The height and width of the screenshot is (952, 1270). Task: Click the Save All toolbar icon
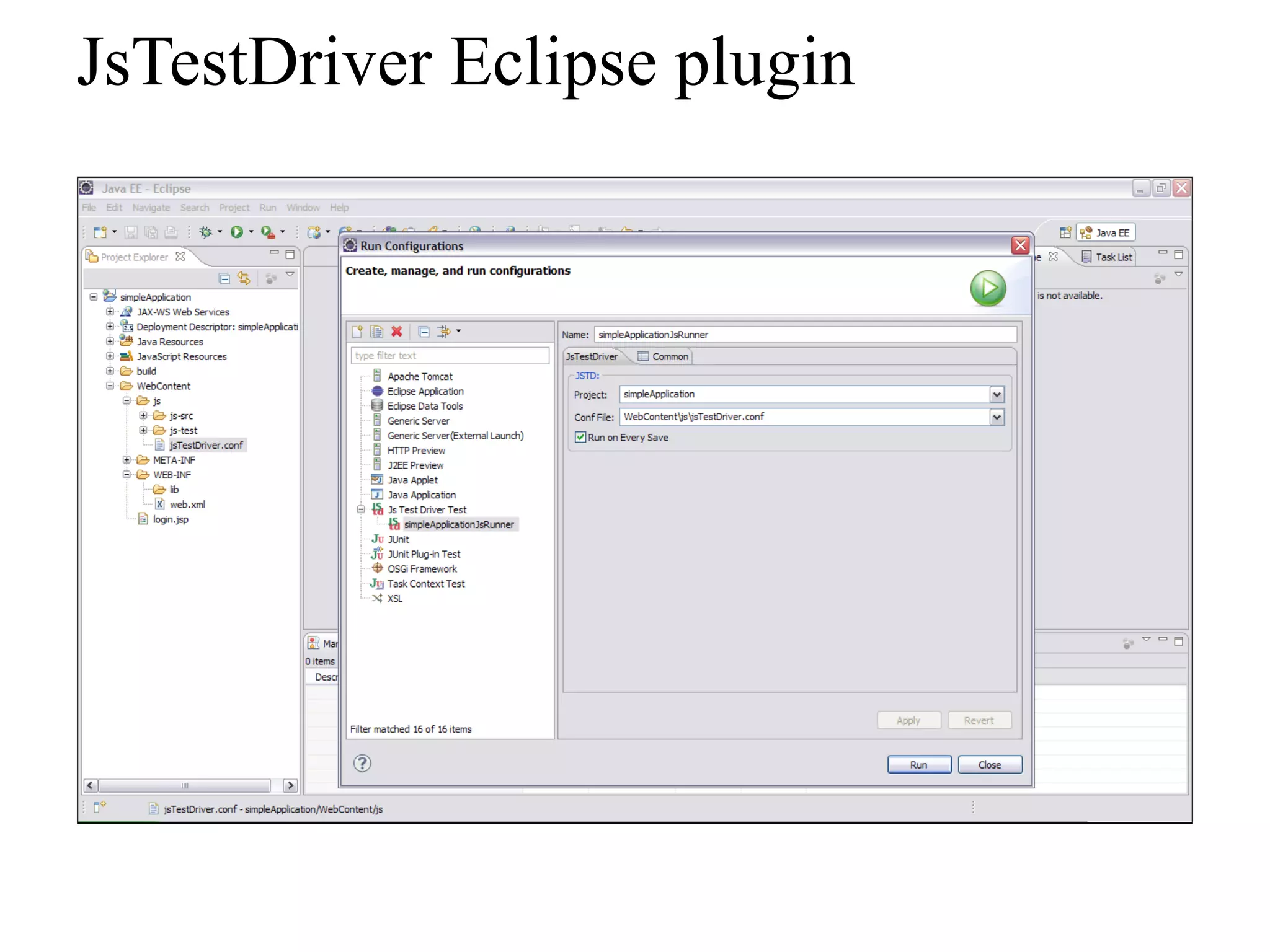[151, 232]
